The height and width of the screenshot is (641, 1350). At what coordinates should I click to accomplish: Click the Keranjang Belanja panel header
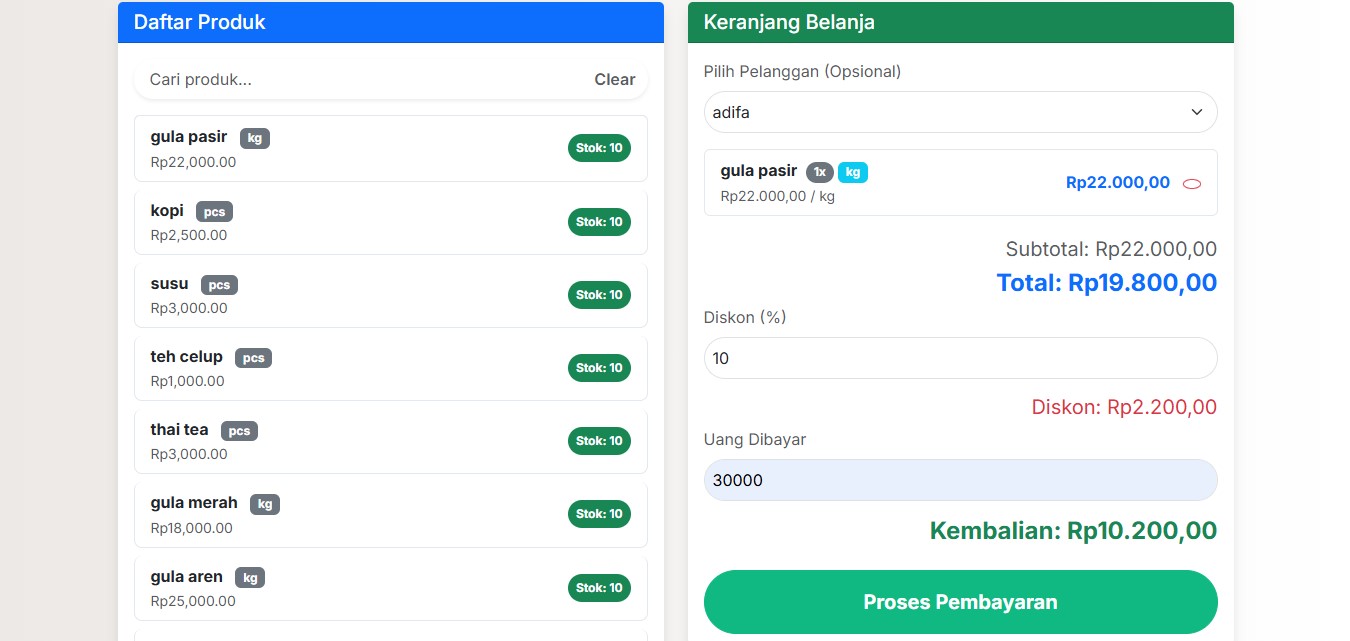[x=960, y=22]
